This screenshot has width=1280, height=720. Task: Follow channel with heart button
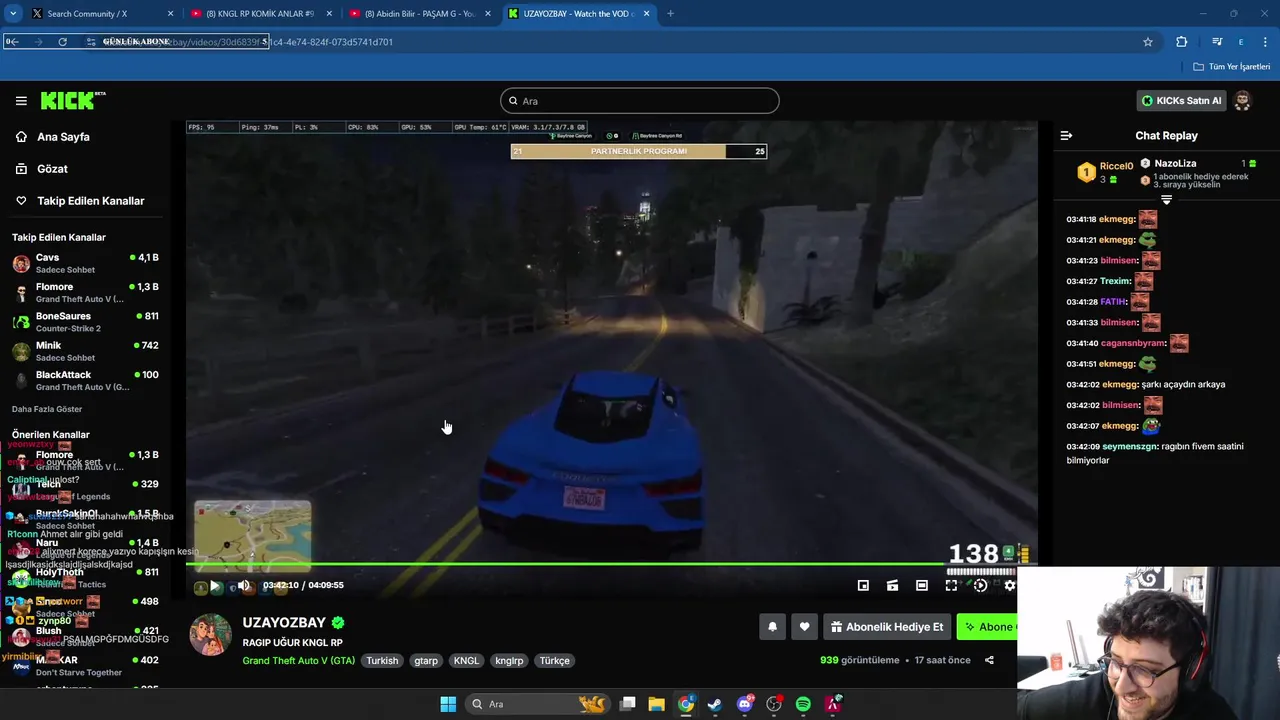coord(804,627)
